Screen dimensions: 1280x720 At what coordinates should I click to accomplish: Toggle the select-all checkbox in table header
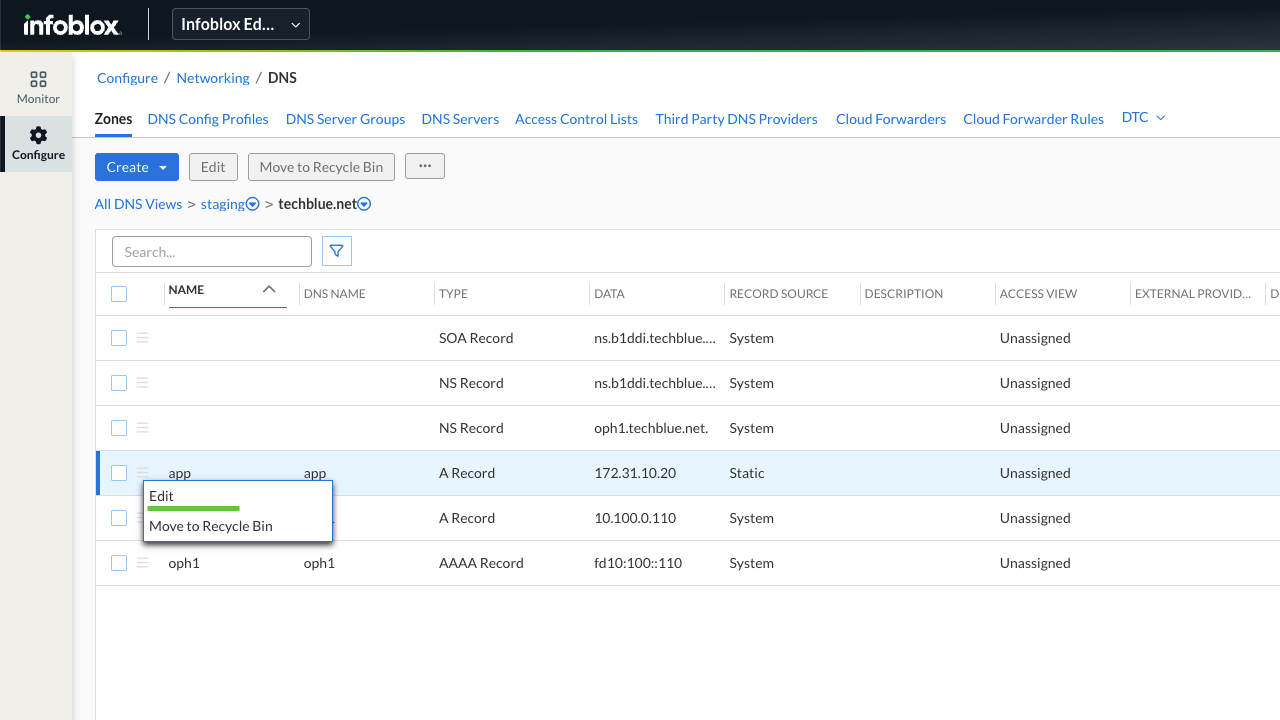[119, 294]
